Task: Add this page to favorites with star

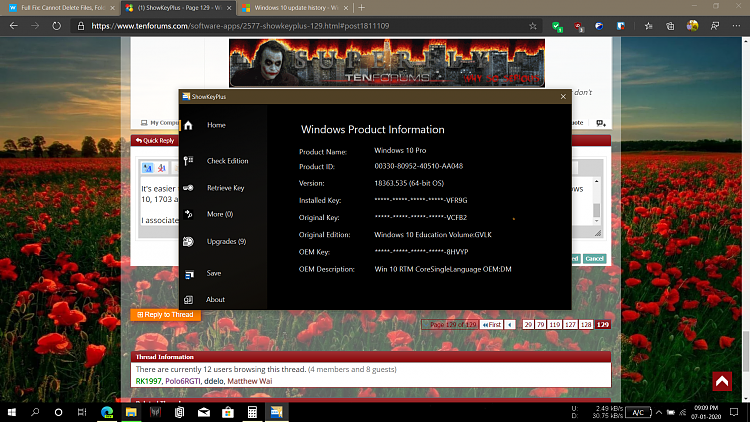Action: pos(533,26)
